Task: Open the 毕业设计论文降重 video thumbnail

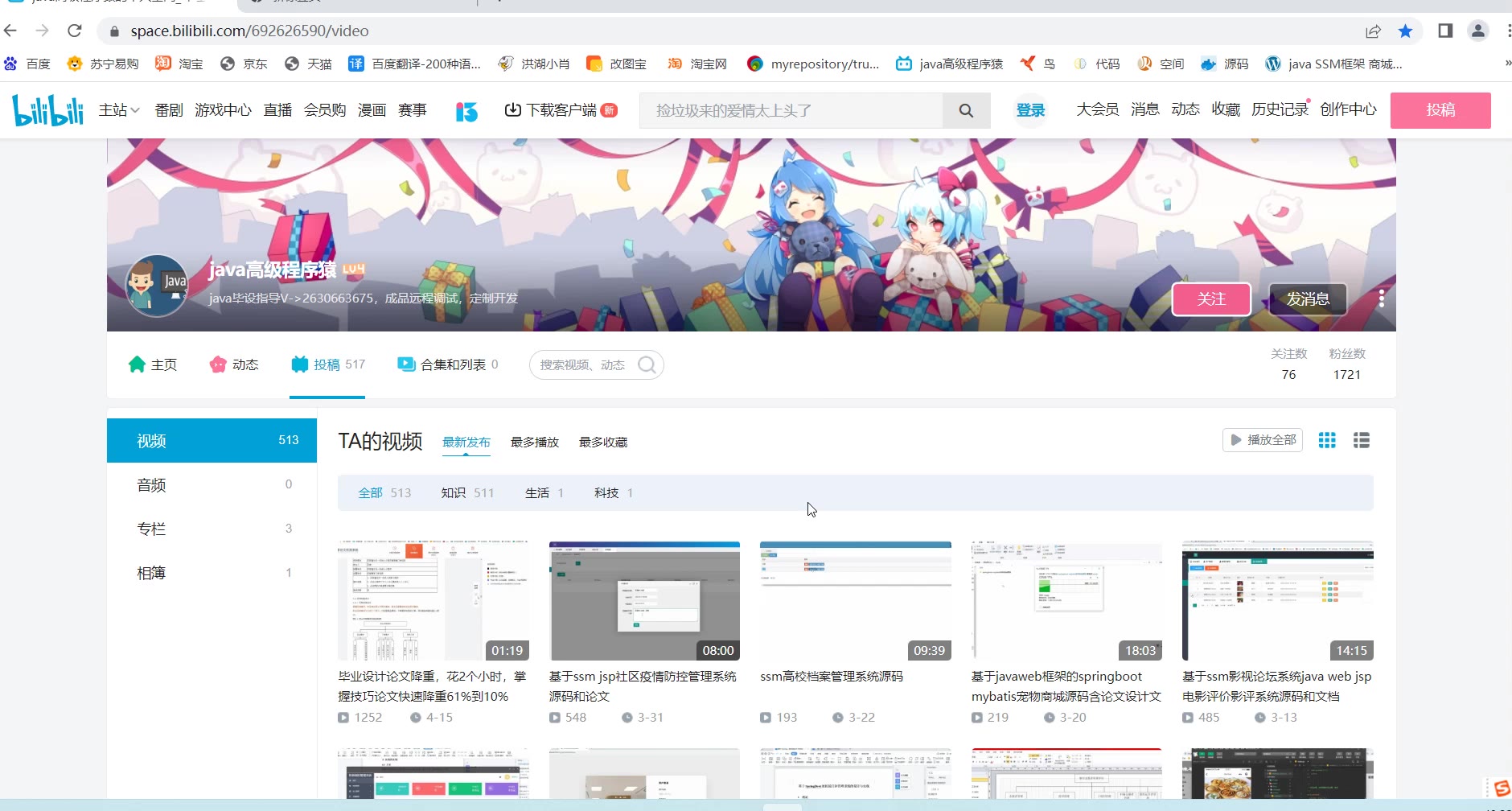Action: click(x=433, y=601)
